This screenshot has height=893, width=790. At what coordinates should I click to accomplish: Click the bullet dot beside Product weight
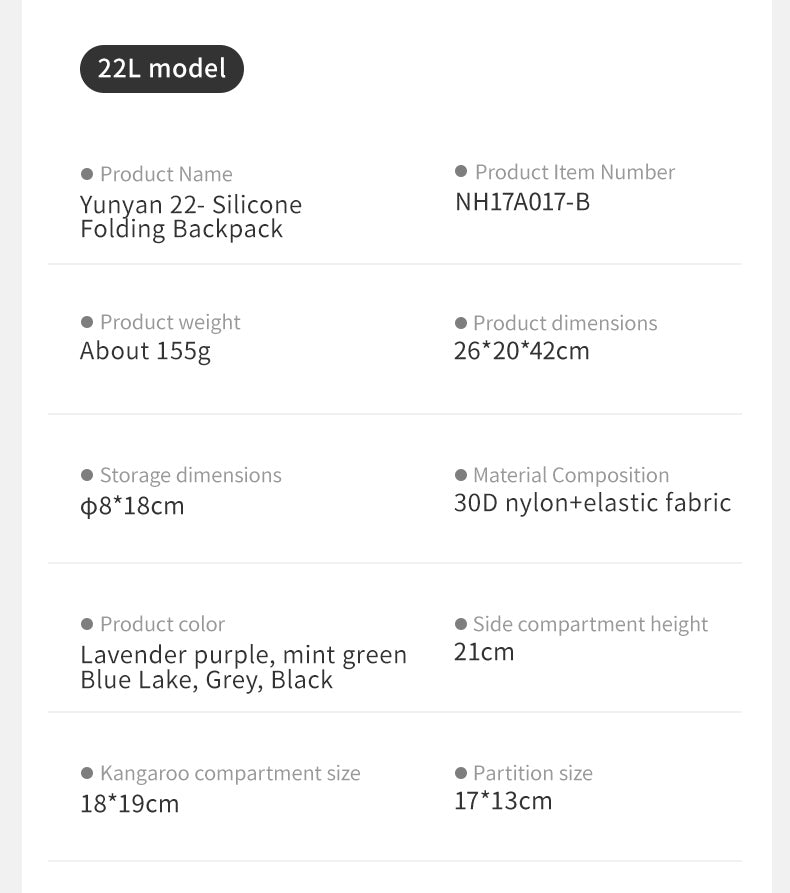pyautogui.click(x=87, y=322)
